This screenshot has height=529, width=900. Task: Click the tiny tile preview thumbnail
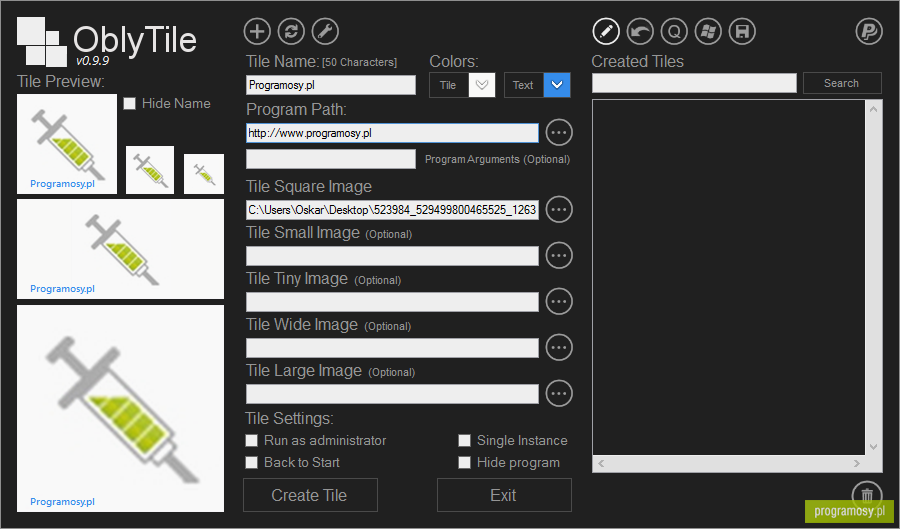pyautogui.click(x=204, y=174)
